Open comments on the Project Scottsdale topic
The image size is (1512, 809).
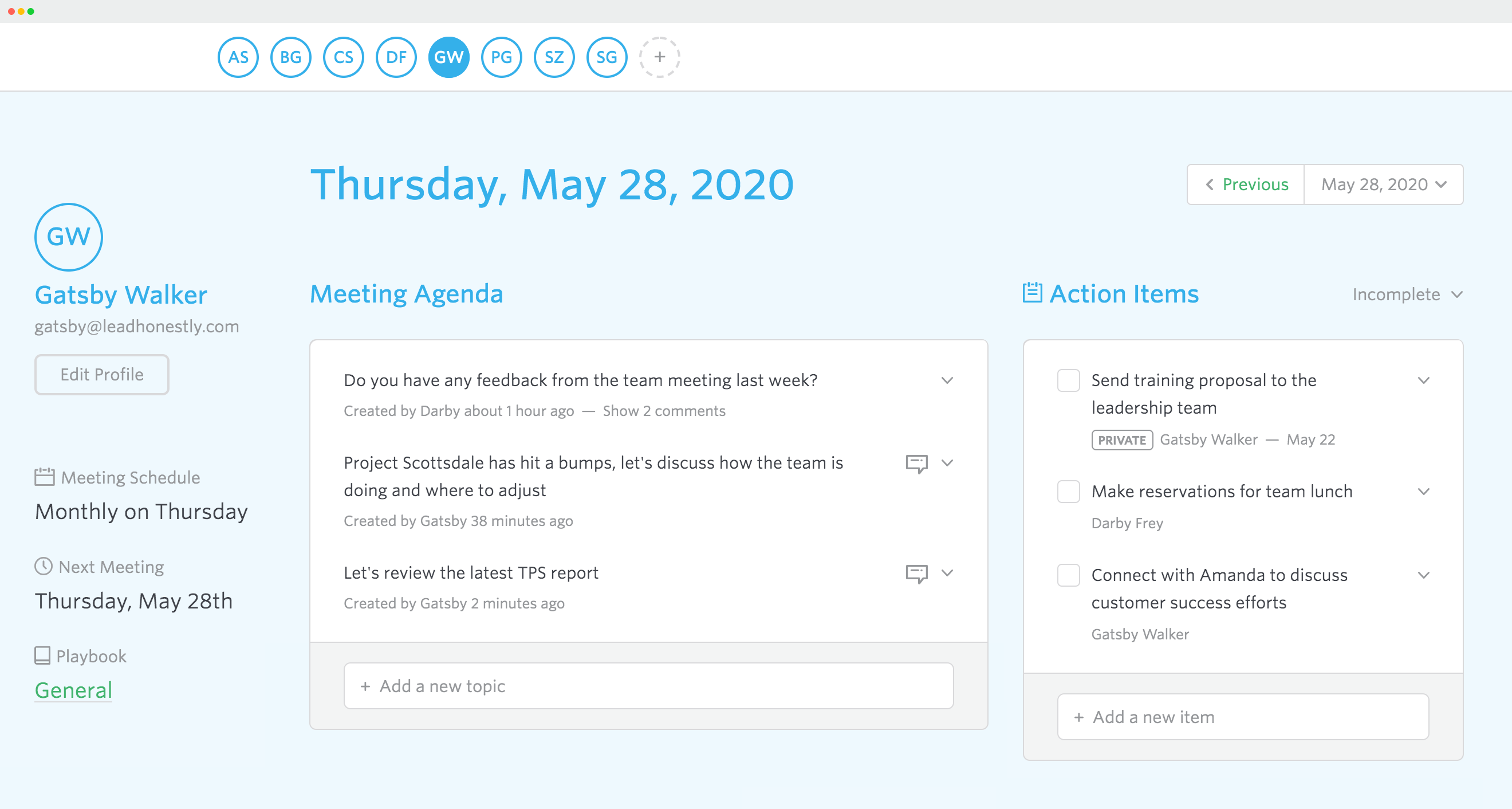917,463
